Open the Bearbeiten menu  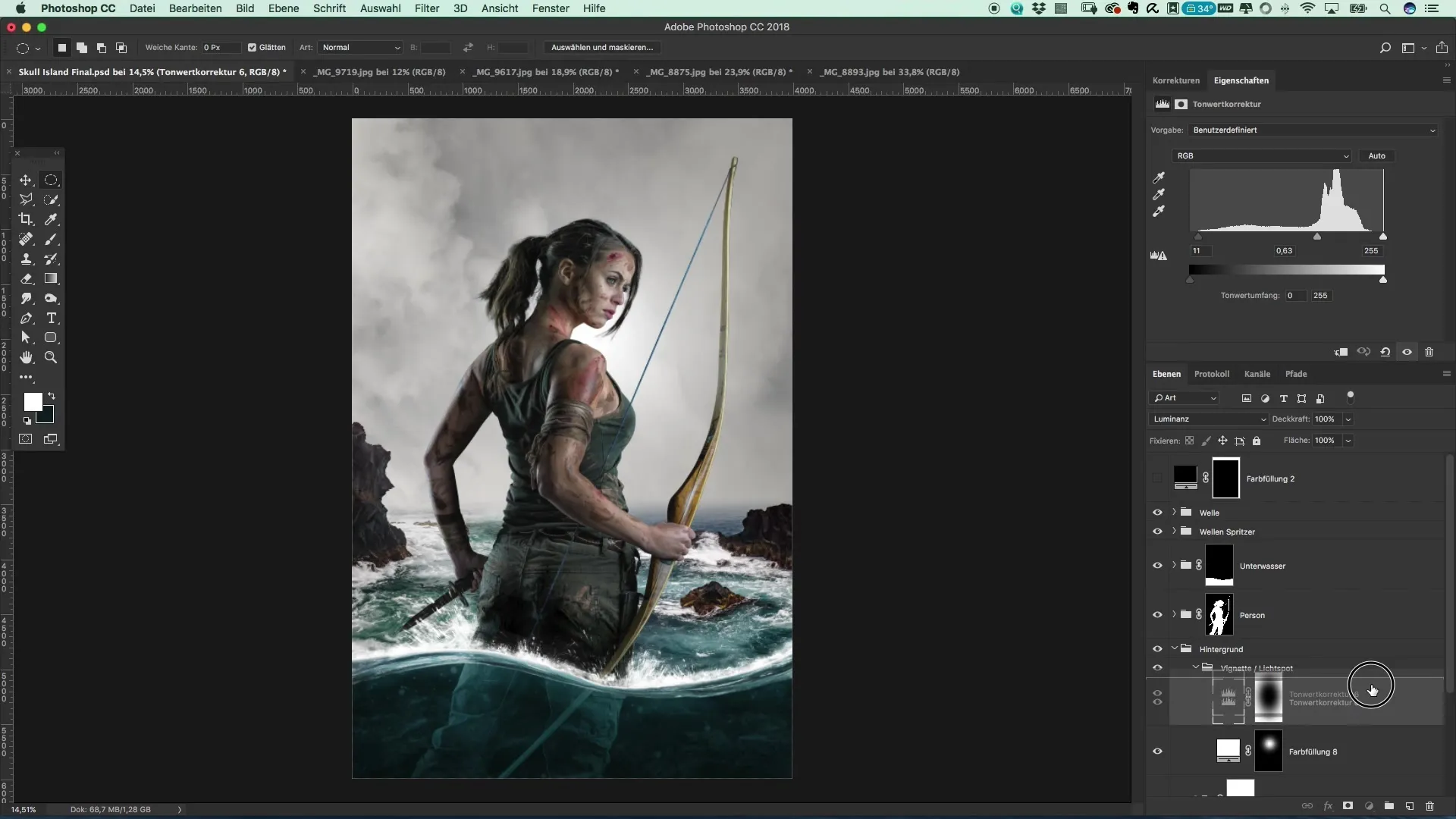pos(196,8)
